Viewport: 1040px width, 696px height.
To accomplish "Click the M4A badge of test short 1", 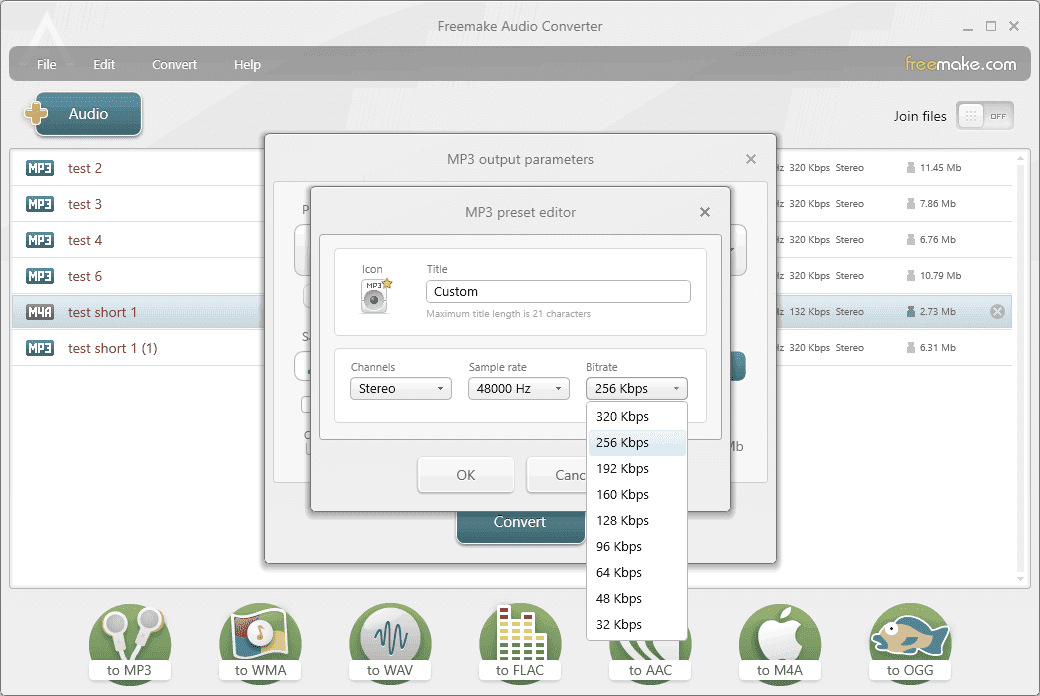I will click(x=40, y=312).
